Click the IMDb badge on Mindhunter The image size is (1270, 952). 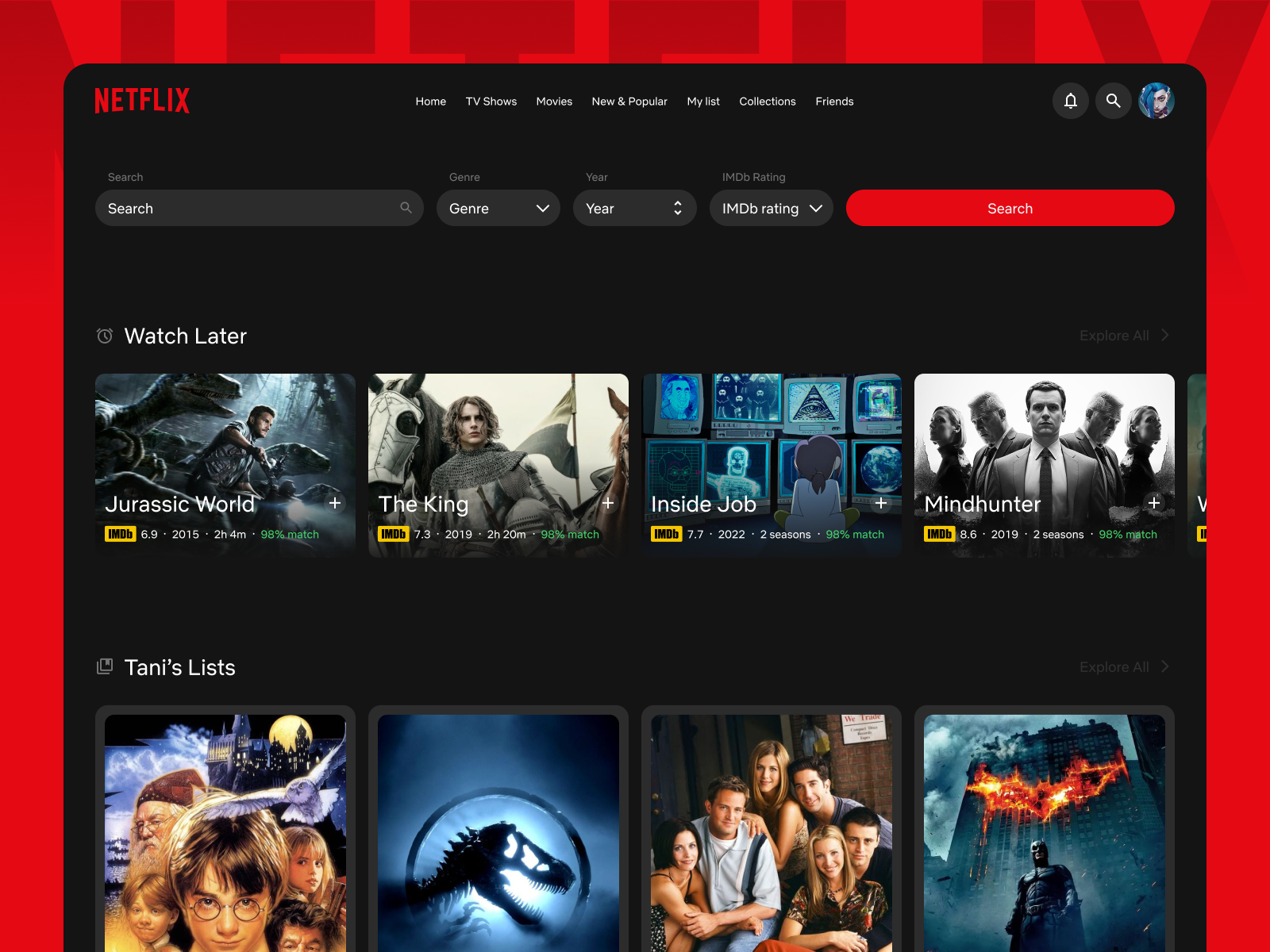(939, 534)
